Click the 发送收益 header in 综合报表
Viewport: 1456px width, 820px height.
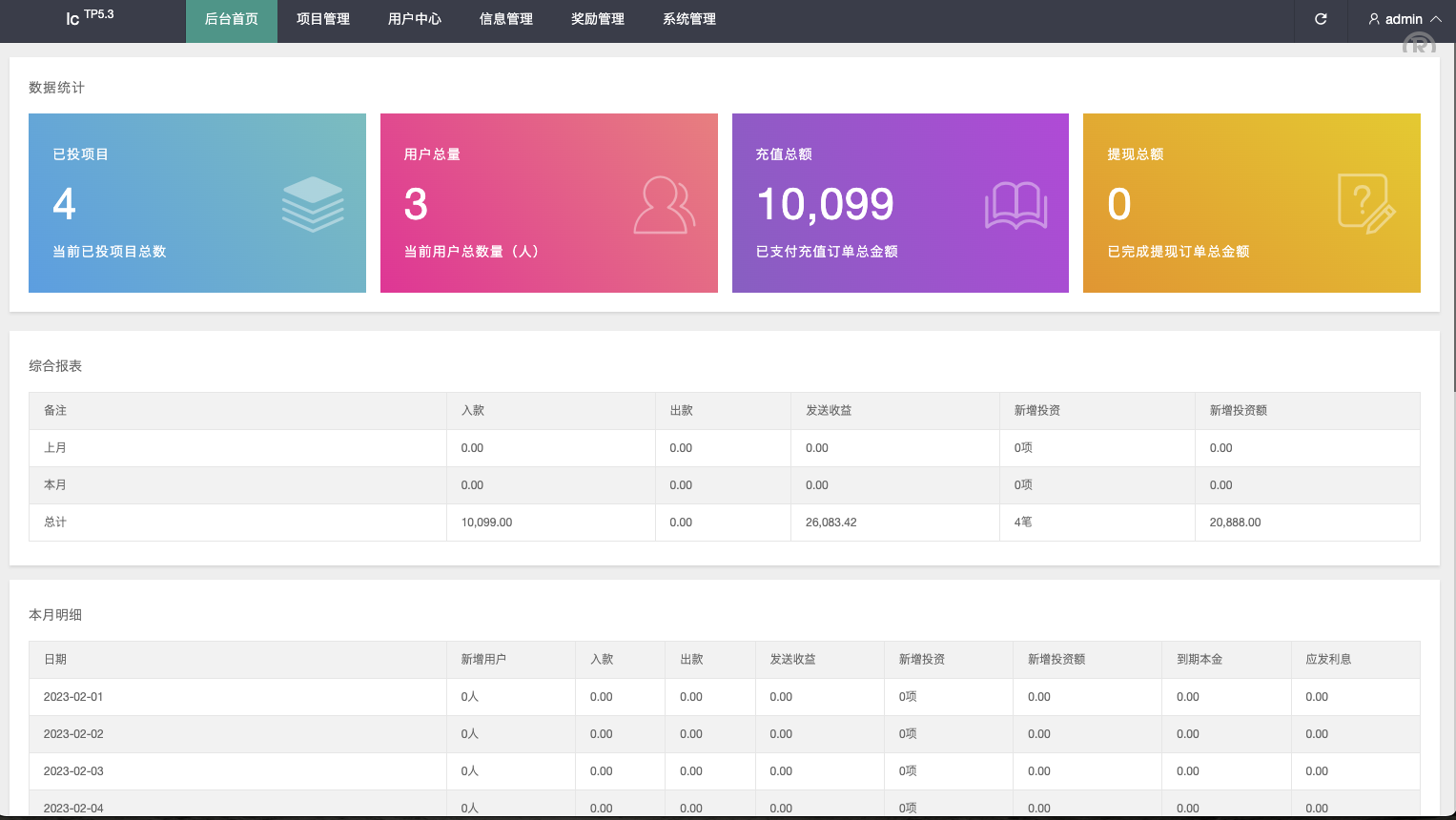(829, 411)
